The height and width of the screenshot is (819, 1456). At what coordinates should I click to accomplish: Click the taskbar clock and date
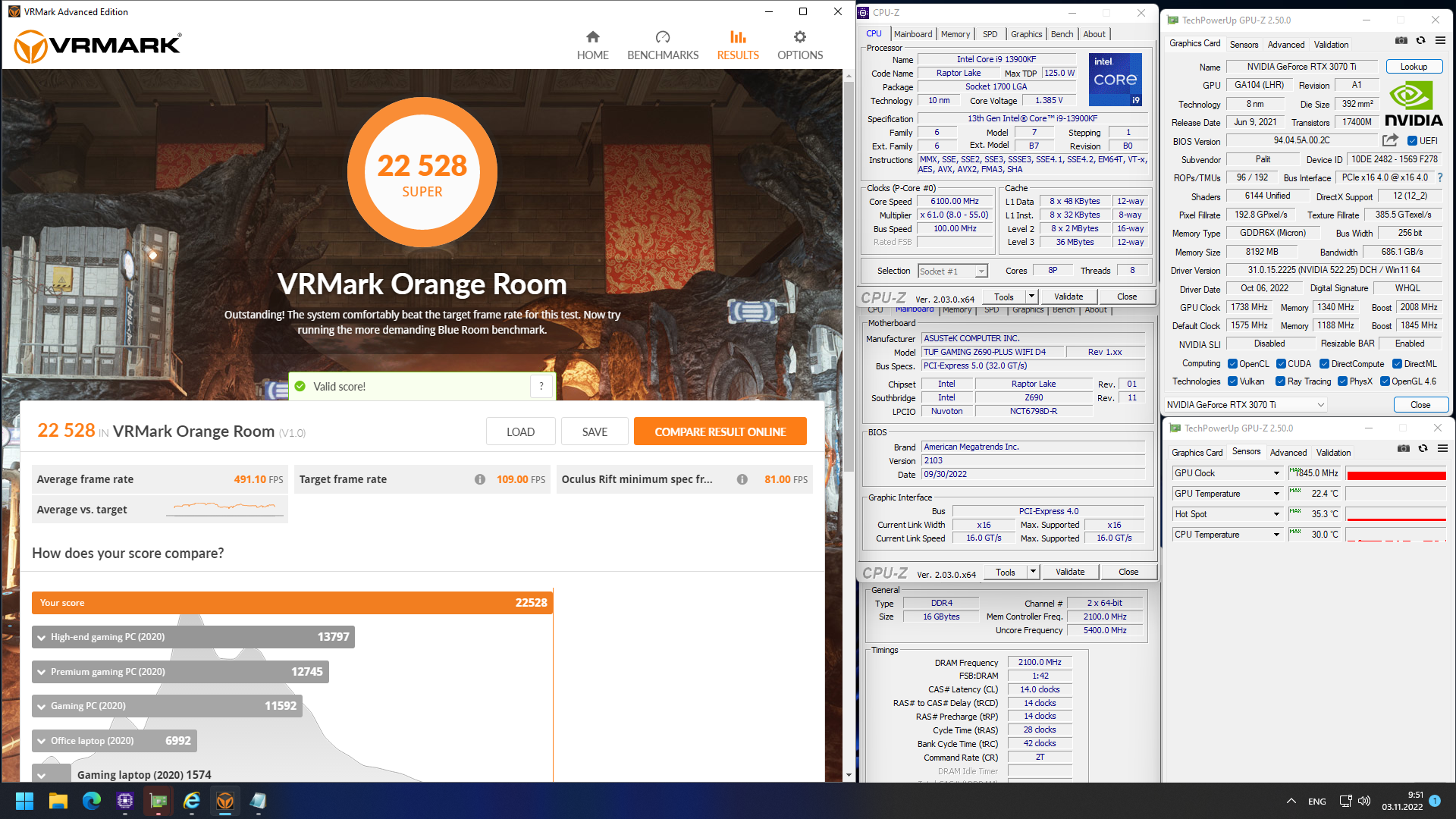coord(1402,801)
